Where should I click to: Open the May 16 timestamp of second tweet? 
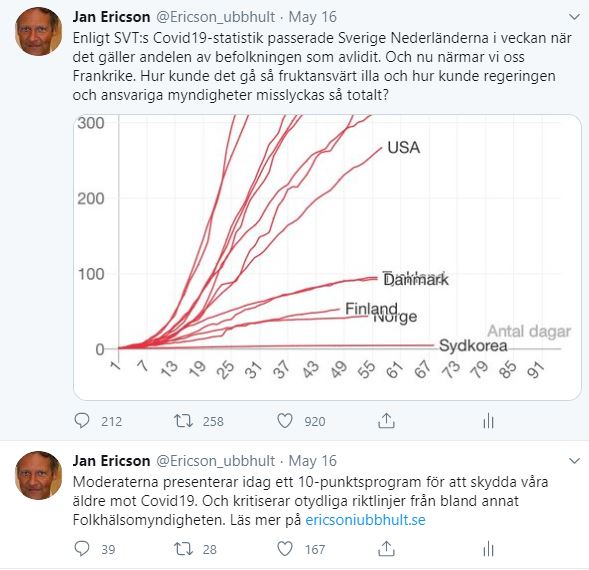pyautogui.click(x=313, y=461)
